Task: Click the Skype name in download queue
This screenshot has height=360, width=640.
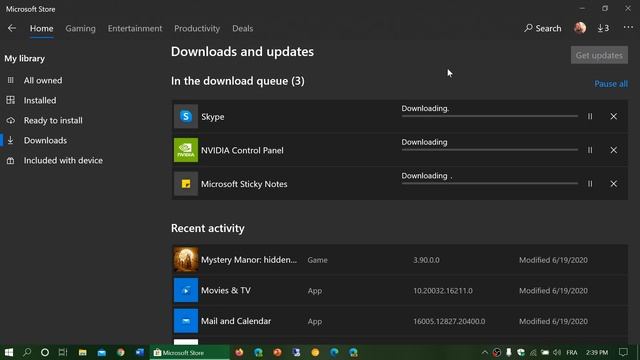Action: (x=212, y=117)
